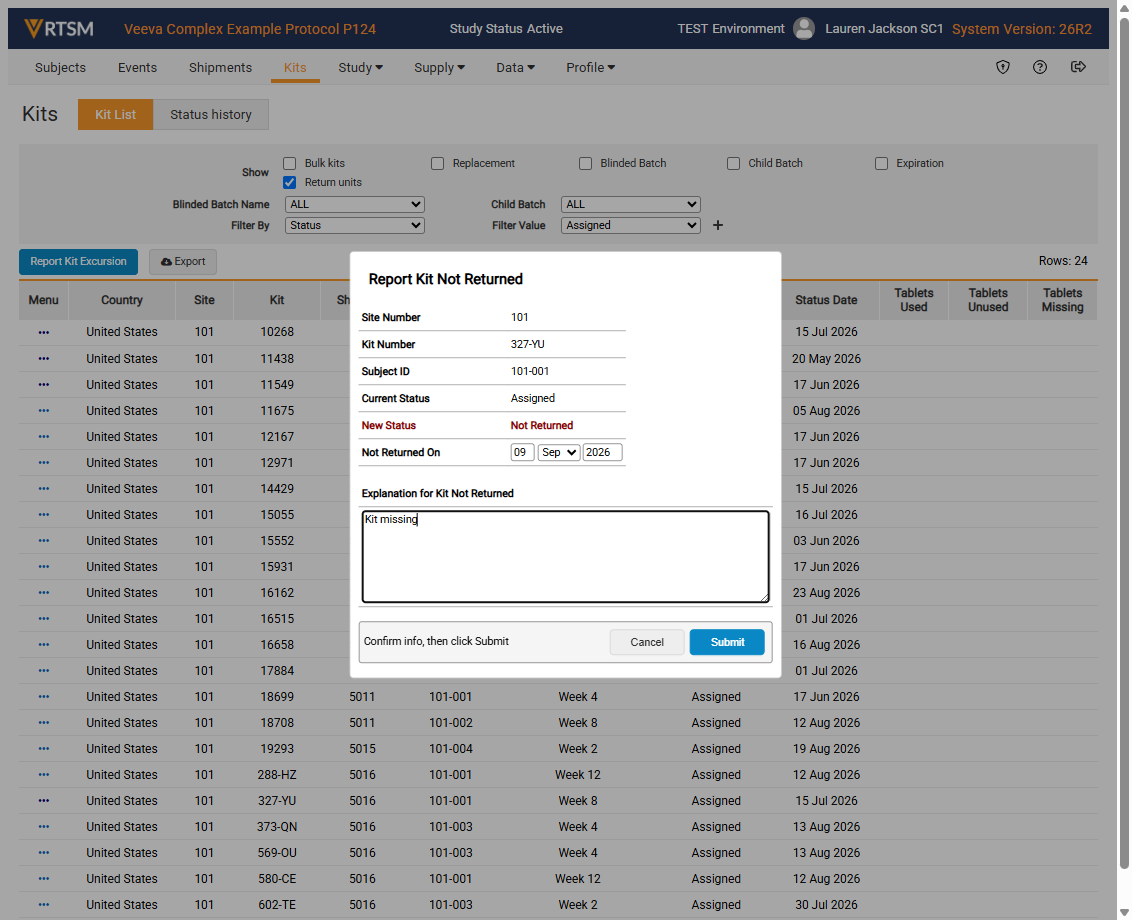1132x920 pixels.
Task: Cancel the Report Kit Not Returned dialog
Action: tap(647, 642)
